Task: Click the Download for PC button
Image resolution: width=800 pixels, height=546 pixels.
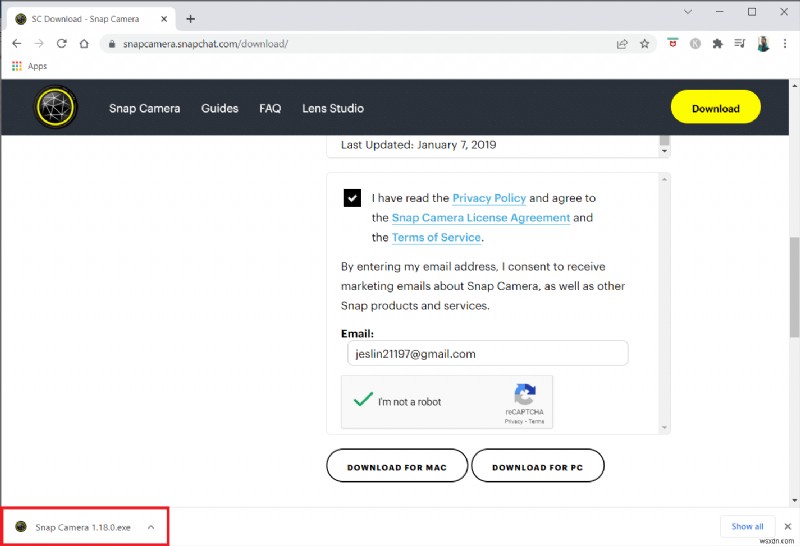Action: click(538, 466)
